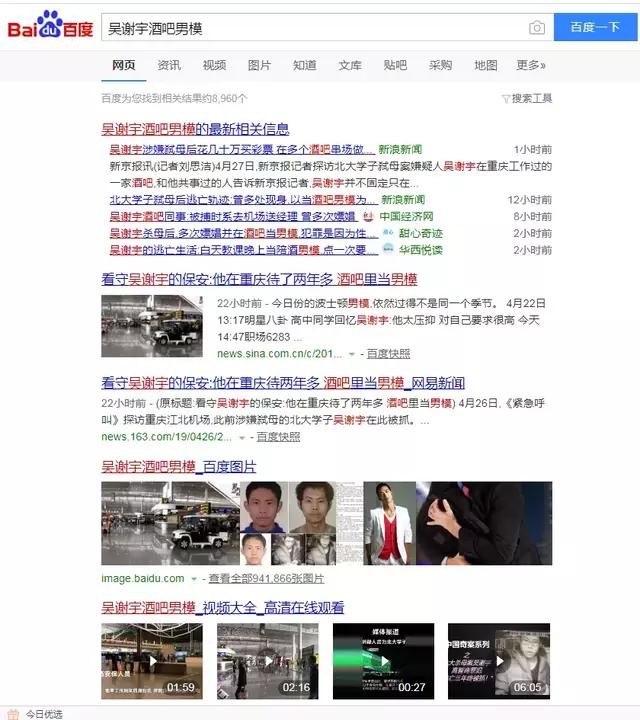Switch to the 贴吧 tab
The height and width of the screenshot is (720, 640).
395,65
